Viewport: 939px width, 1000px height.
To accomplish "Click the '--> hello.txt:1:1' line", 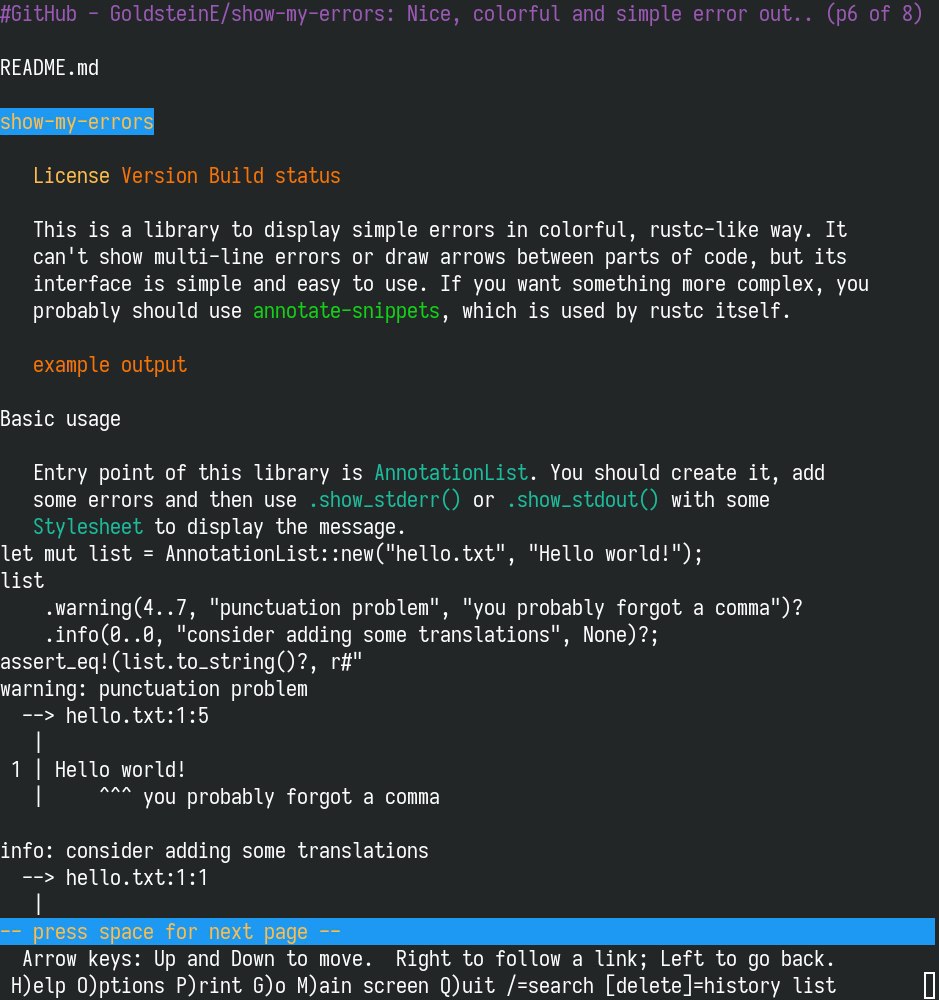I will pyautogui.click(x=115, y=878).
